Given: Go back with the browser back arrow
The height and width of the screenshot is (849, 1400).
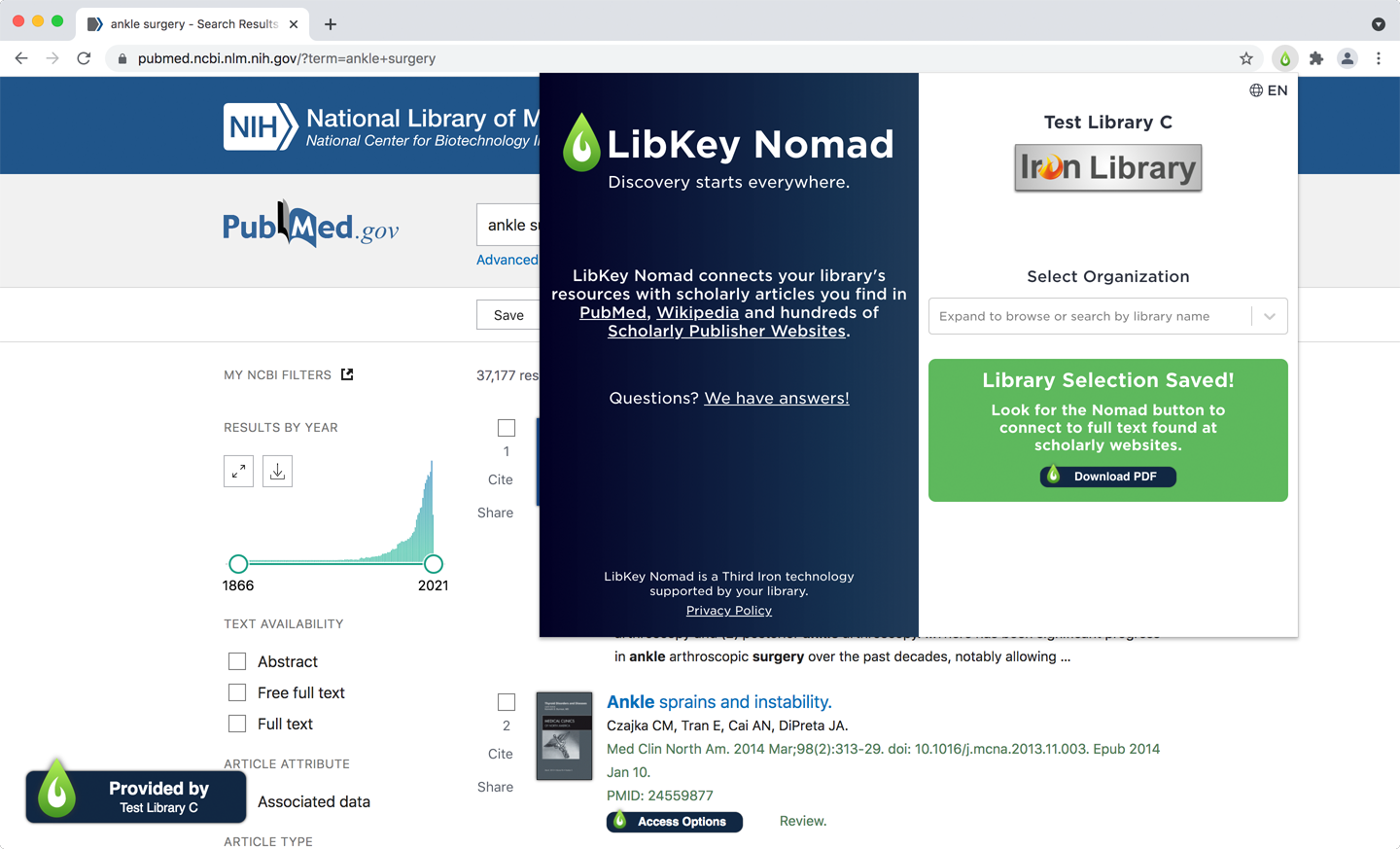Looking at the screenshot, I should coord(21,58).
